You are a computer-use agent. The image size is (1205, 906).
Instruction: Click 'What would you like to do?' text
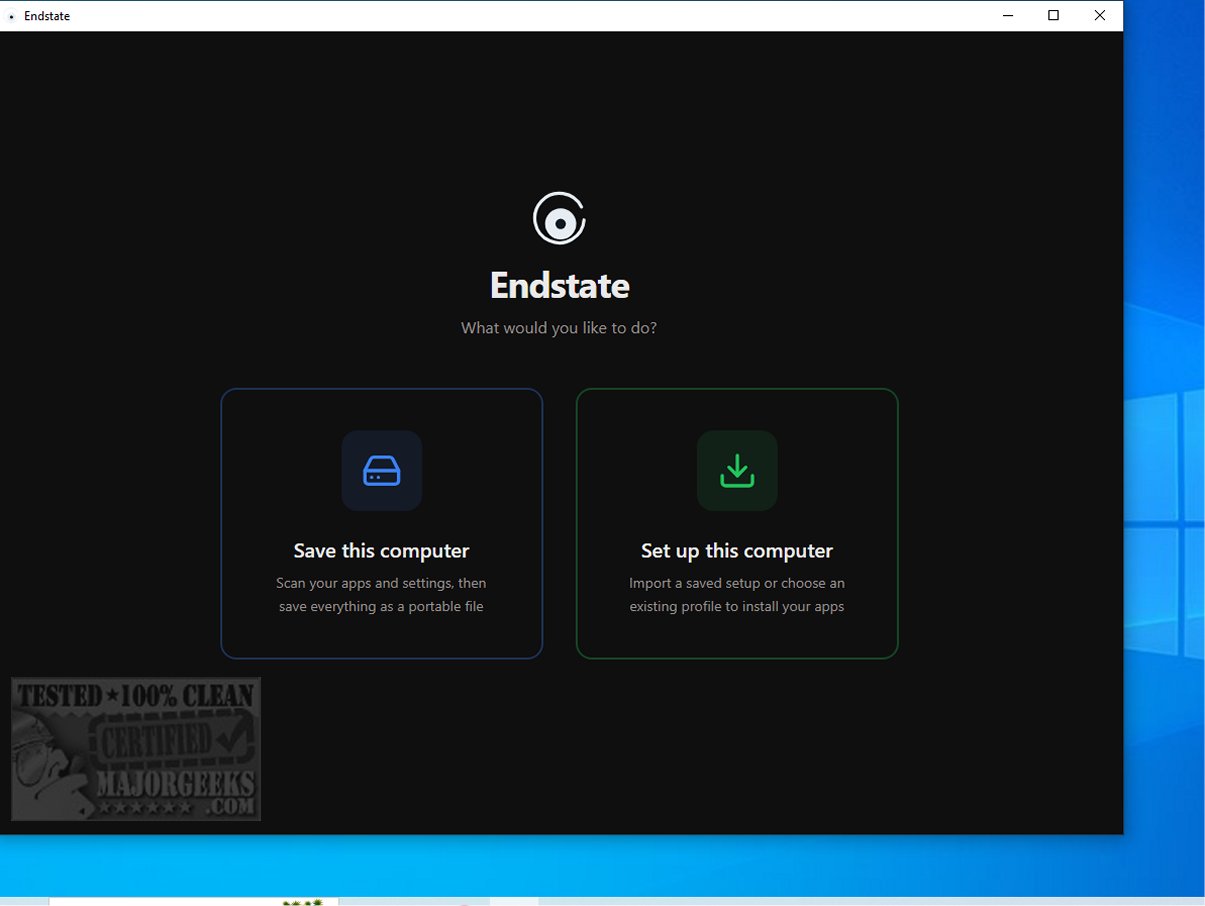click(x=559, y=328)
